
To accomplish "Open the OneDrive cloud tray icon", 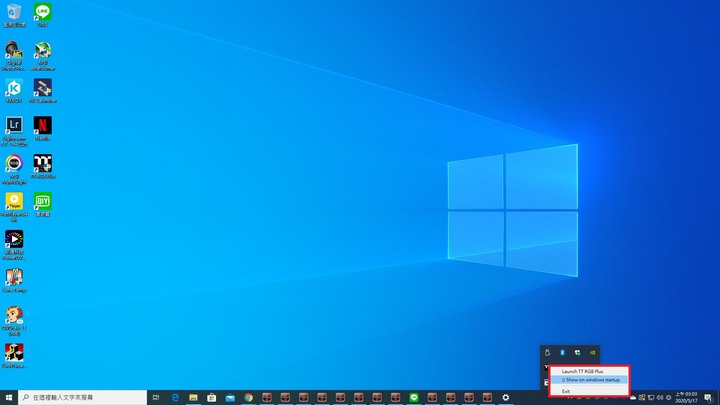I will pyautogui.click(x=633, y=398).
